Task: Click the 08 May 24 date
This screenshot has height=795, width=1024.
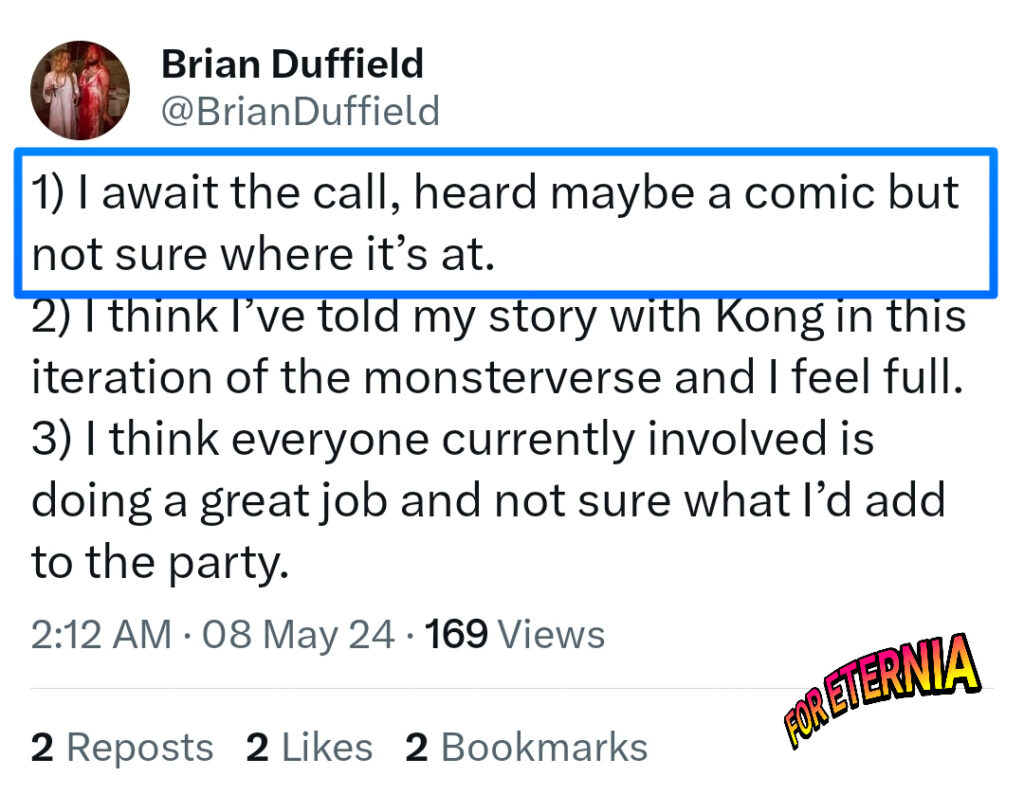Action: click(x=298, y=635)
